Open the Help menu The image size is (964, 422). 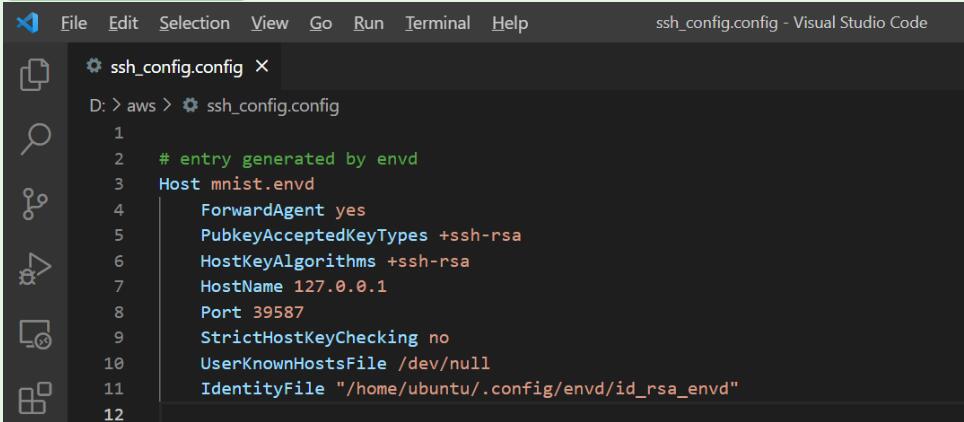[510, 23]
